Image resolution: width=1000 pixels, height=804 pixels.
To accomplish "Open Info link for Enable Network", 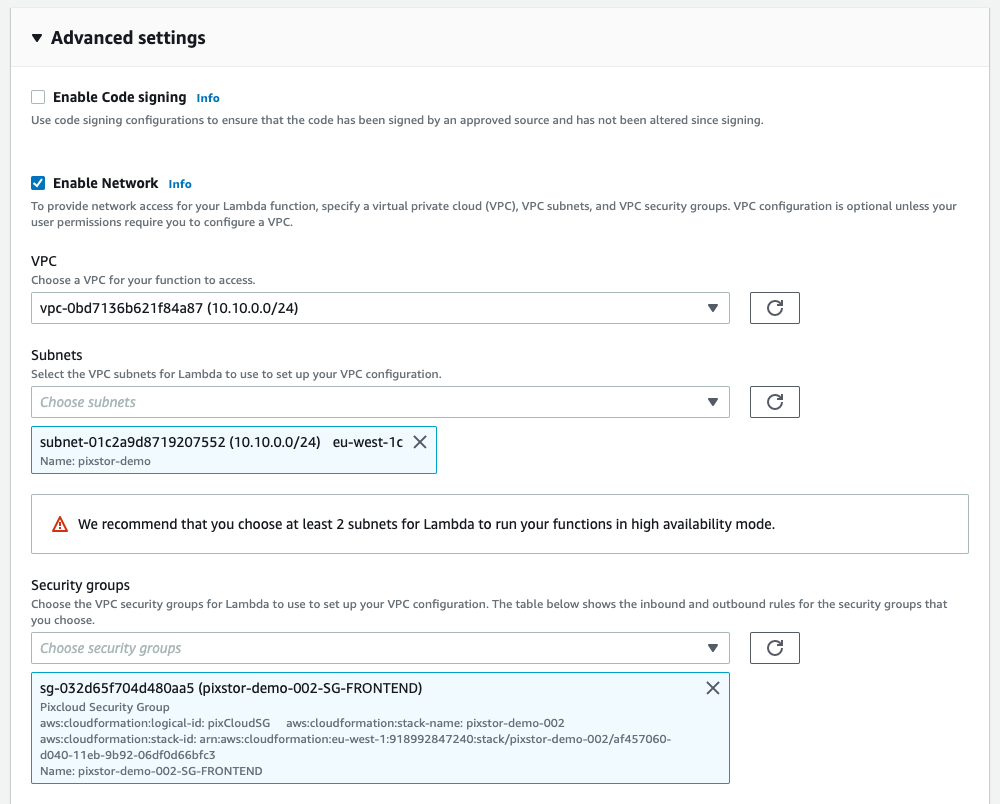I will (180, 183).
